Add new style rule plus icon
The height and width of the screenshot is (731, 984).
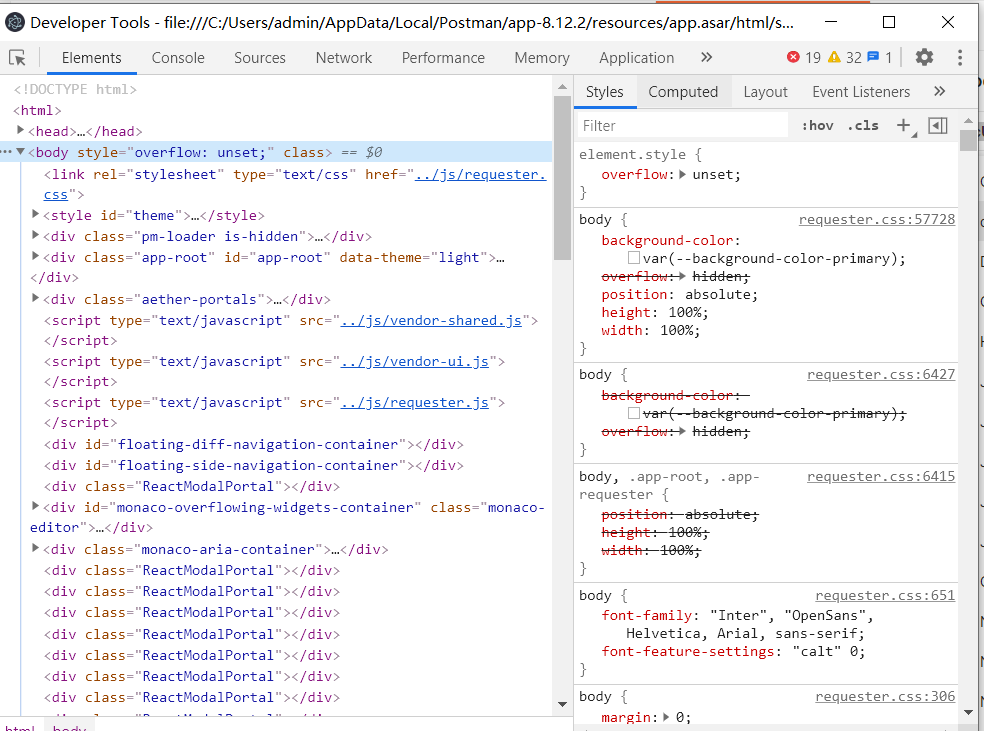pos(904,125)
